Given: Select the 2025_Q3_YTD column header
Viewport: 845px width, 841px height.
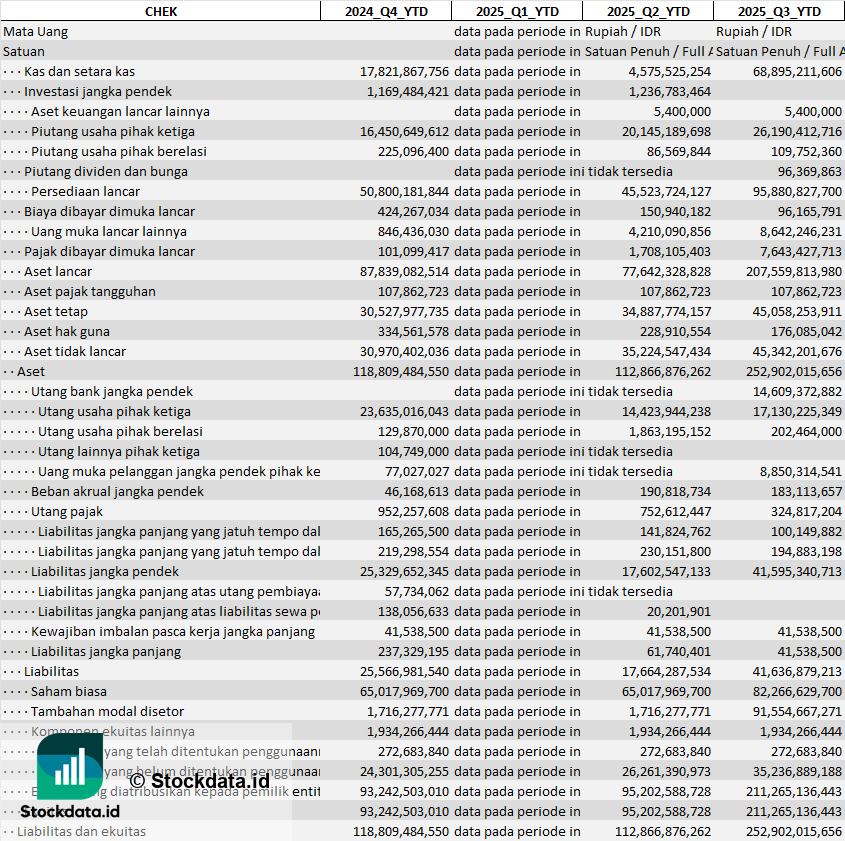Looking at the screenshot, I should 779,11.
